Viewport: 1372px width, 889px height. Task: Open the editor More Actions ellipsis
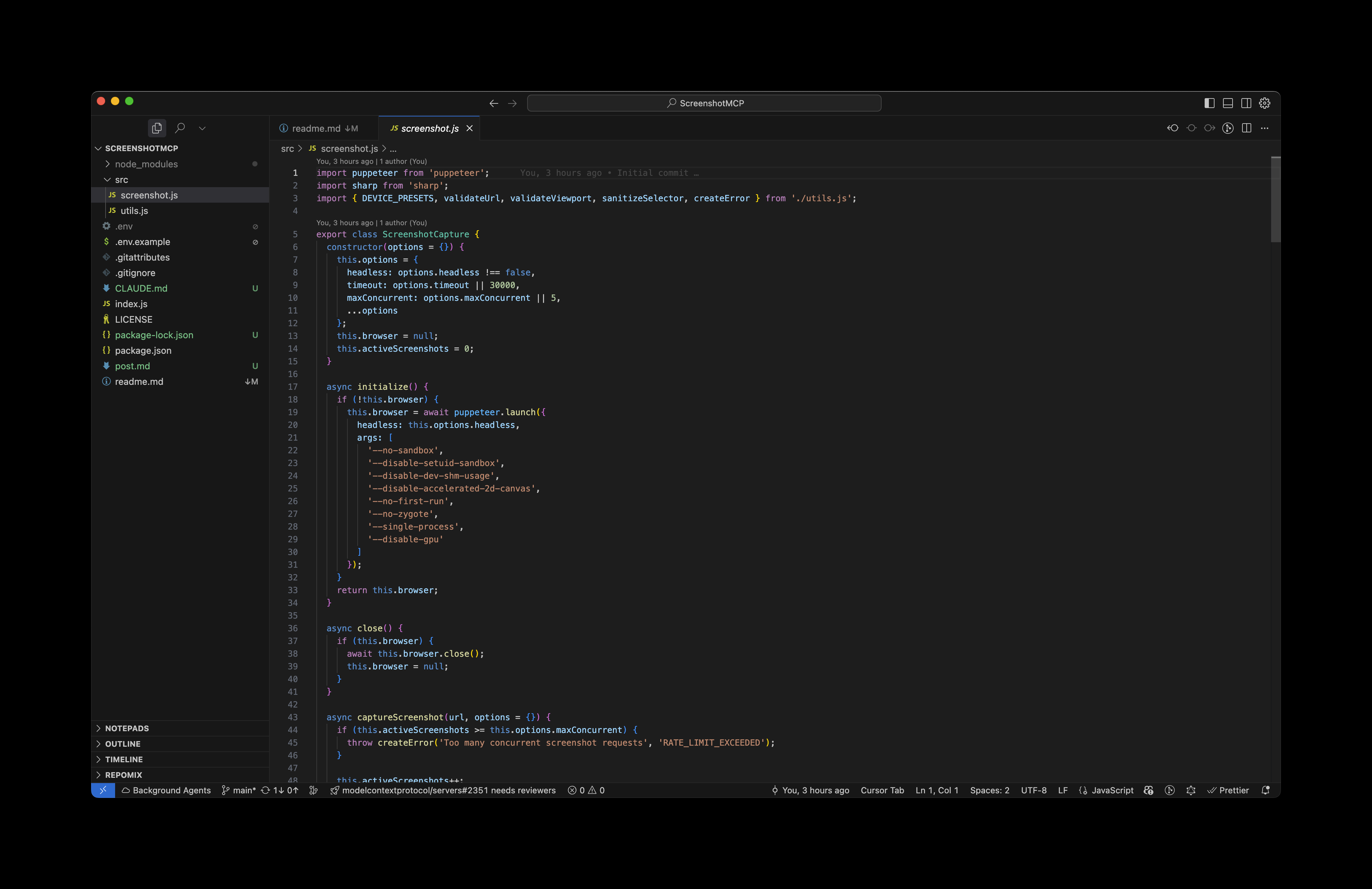pos(1265,128)
